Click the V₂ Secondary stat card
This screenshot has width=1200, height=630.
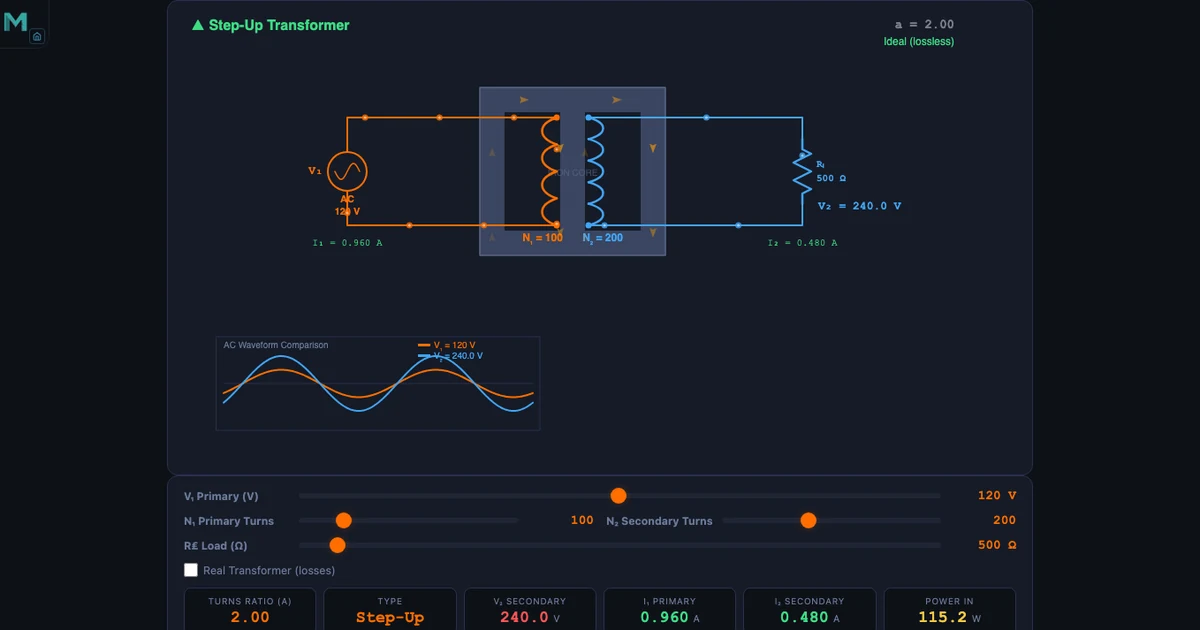[530, 609]
